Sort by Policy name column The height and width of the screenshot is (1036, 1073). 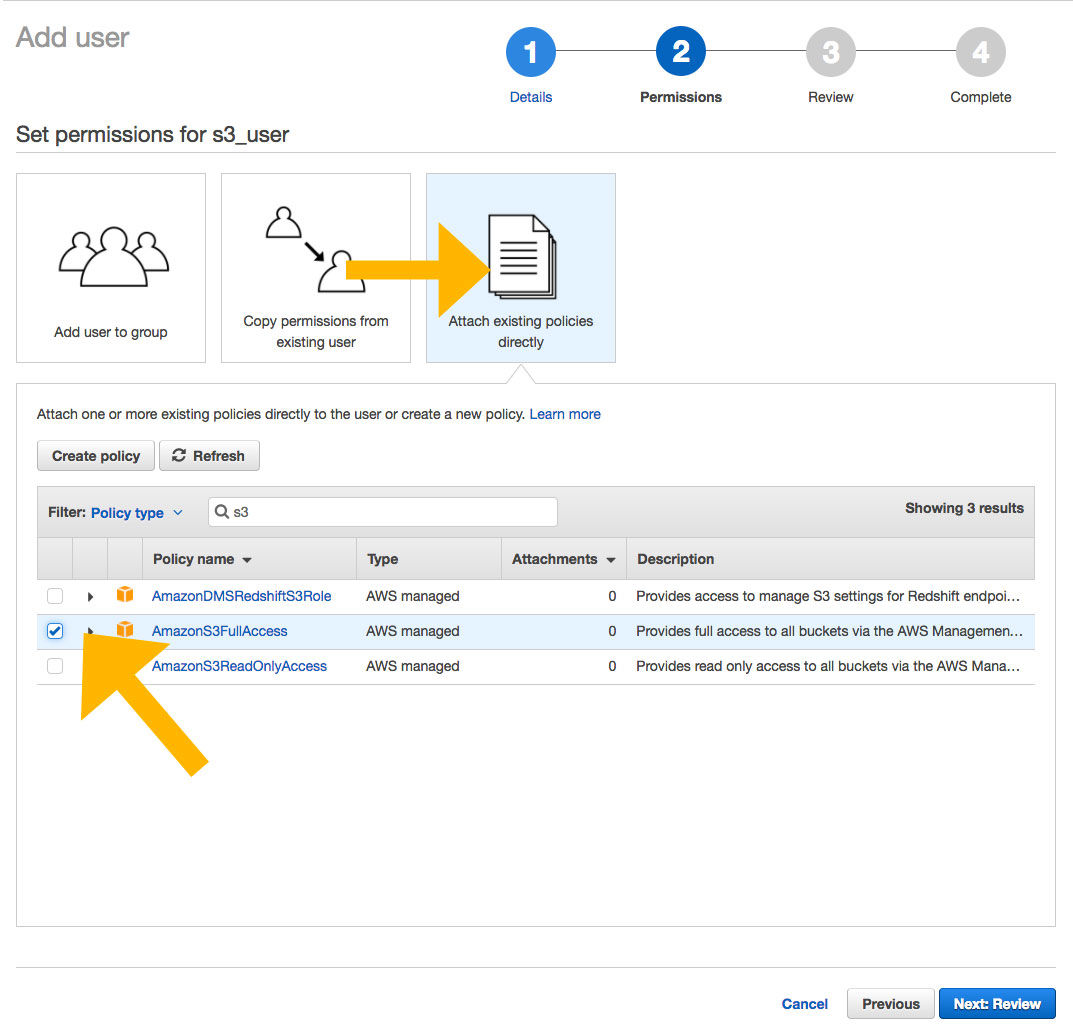[x=202, y=559]
